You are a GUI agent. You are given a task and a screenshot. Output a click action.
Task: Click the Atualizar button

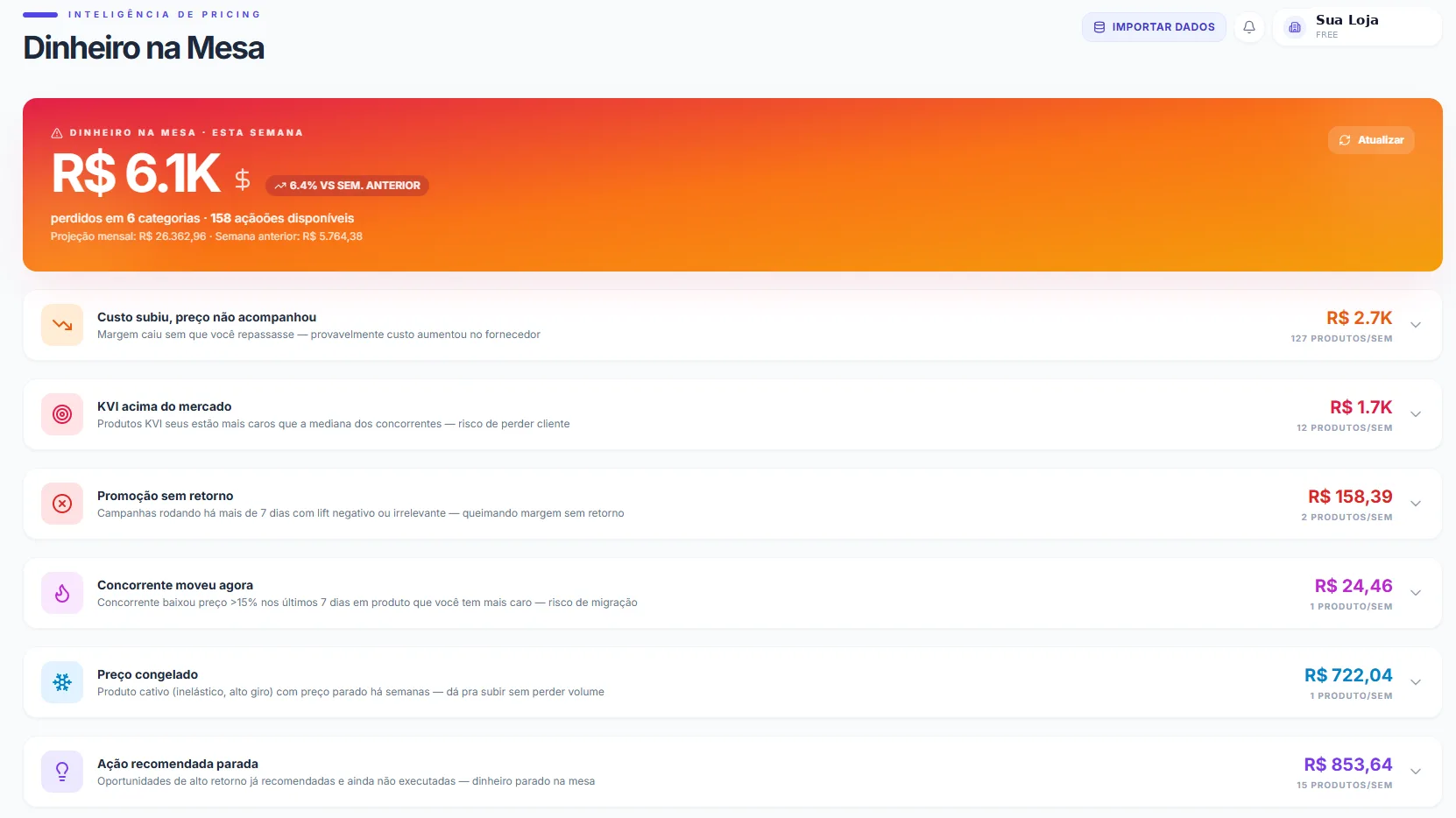pyautogui.click(x=1371, y=140)
